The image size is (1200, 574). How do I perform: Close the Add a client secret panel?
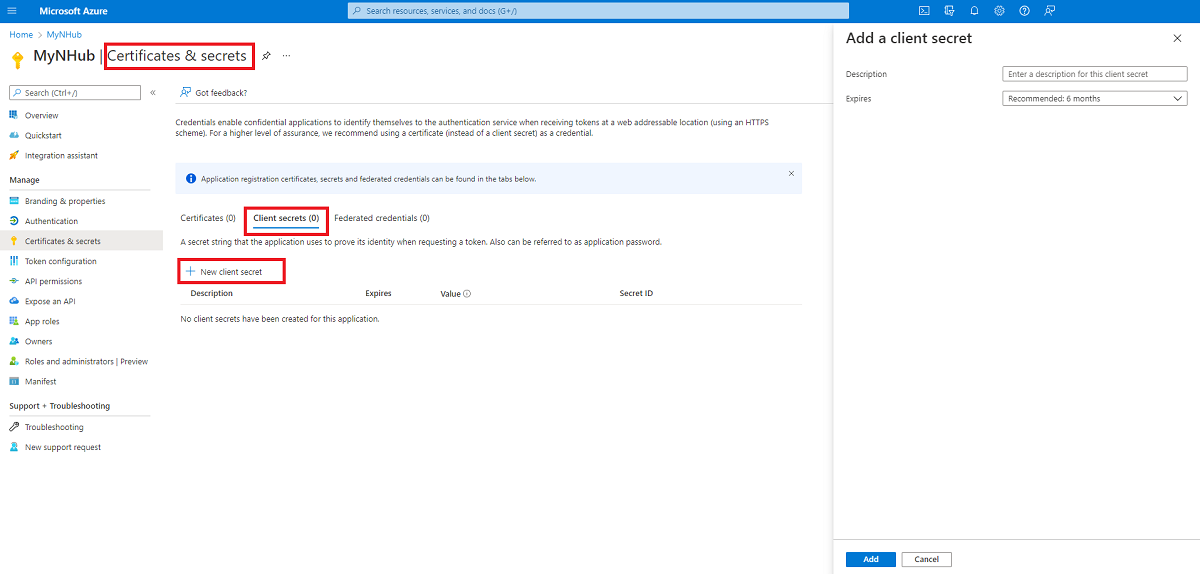[1177, 38]
